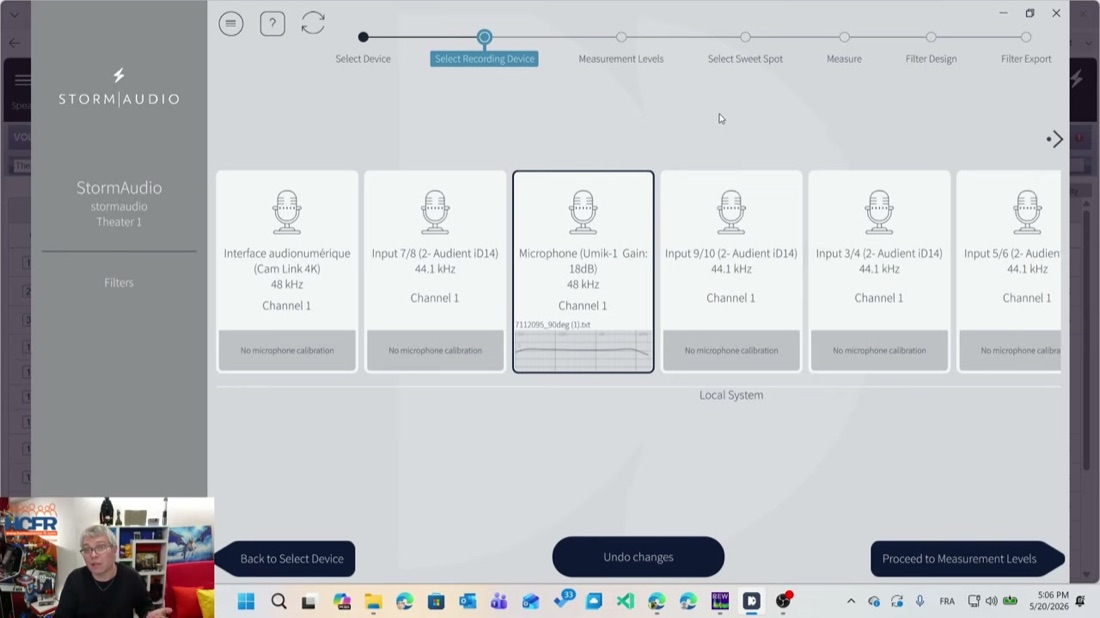1100x618 pixels.
Task: Select the Input 7/8 Audient iD14 microphone icon
Action: pyautogui.click(x=435, y=212)
